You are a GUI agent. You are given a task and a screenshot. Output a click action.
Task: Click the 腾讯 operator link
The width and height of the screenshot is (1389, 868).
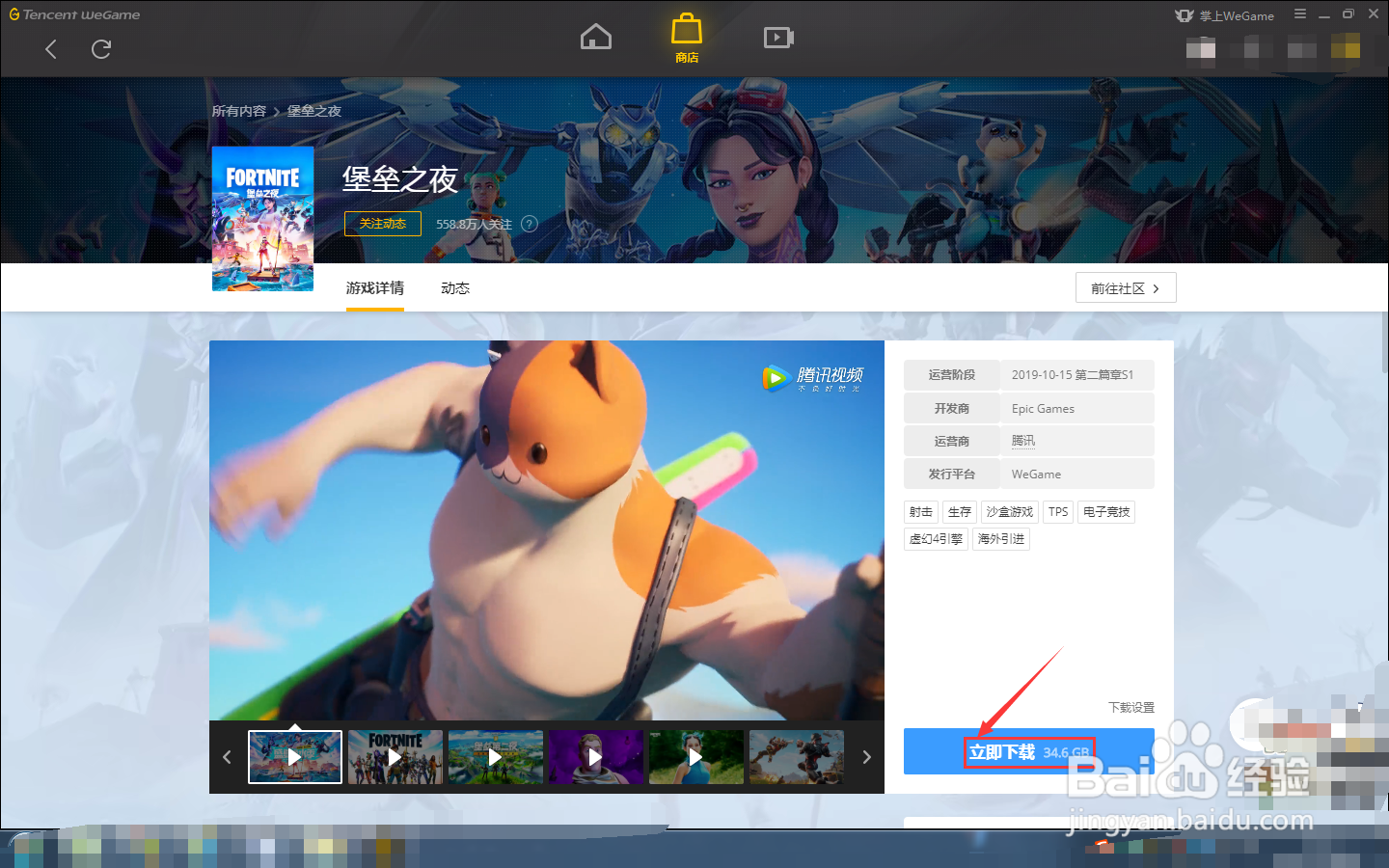tap(1023, 441)
